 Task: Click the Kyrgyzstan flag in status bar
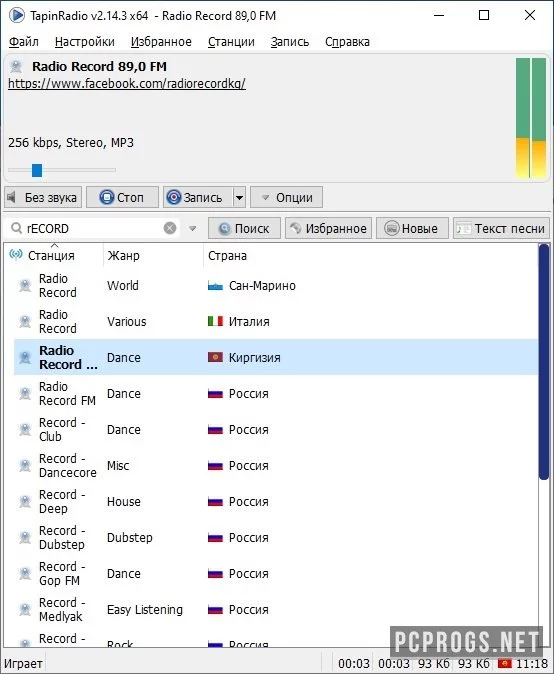505,663
